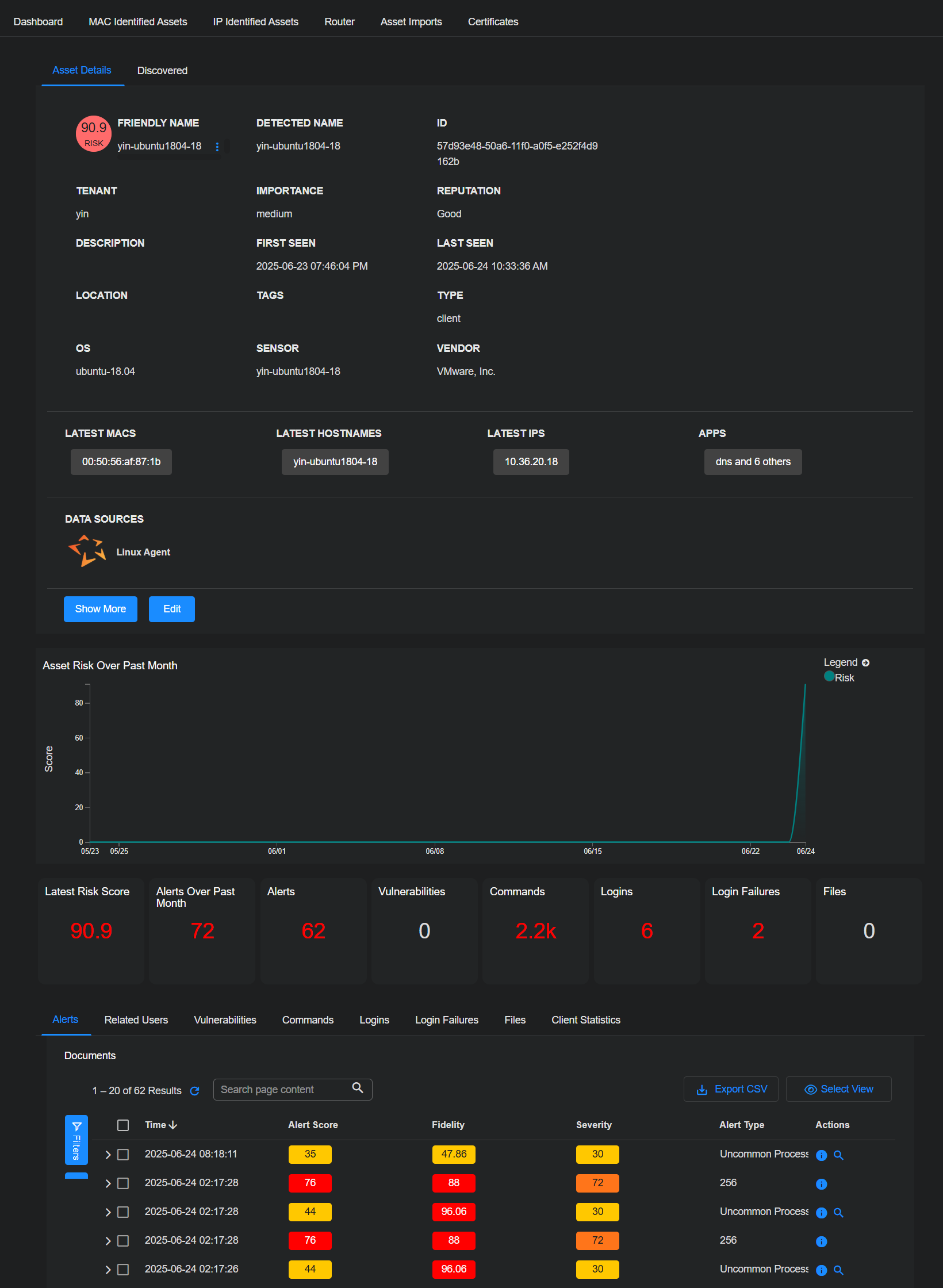Screen dimensions: 943x1288
Task: Click the Linux Agent data source icon
Action: pyautogui.click(x=87, y=551)
